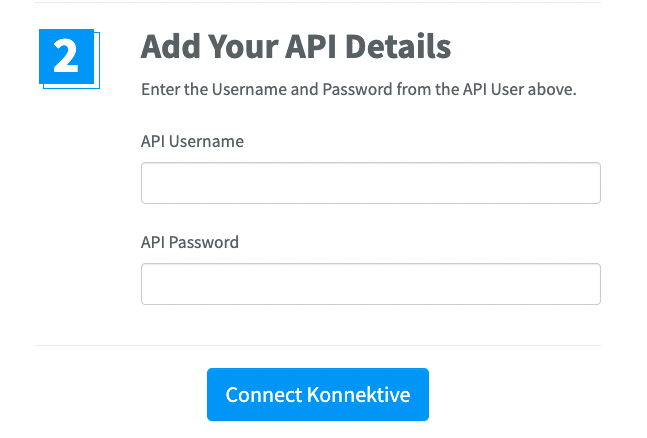Click the API Username input field
Screen dimensions: 647x438
370,183
